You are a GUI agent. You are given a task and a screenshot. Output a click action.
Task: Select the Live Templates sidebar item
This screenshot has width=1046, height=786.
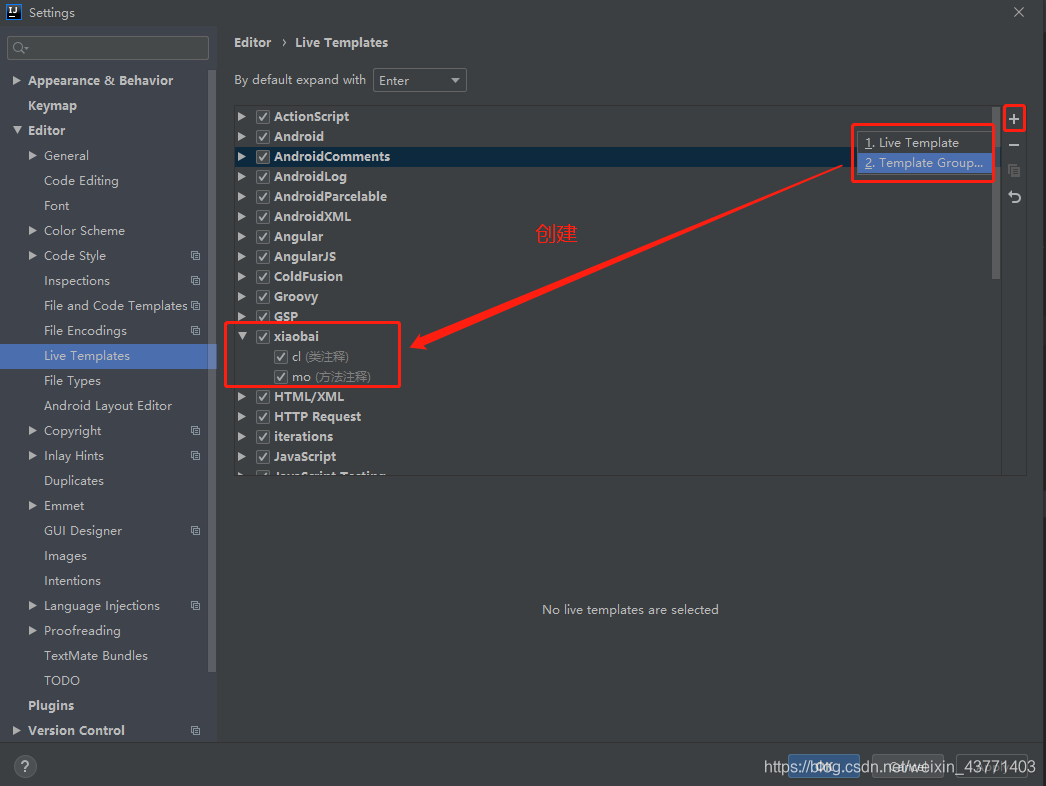(x=108, y=356)
